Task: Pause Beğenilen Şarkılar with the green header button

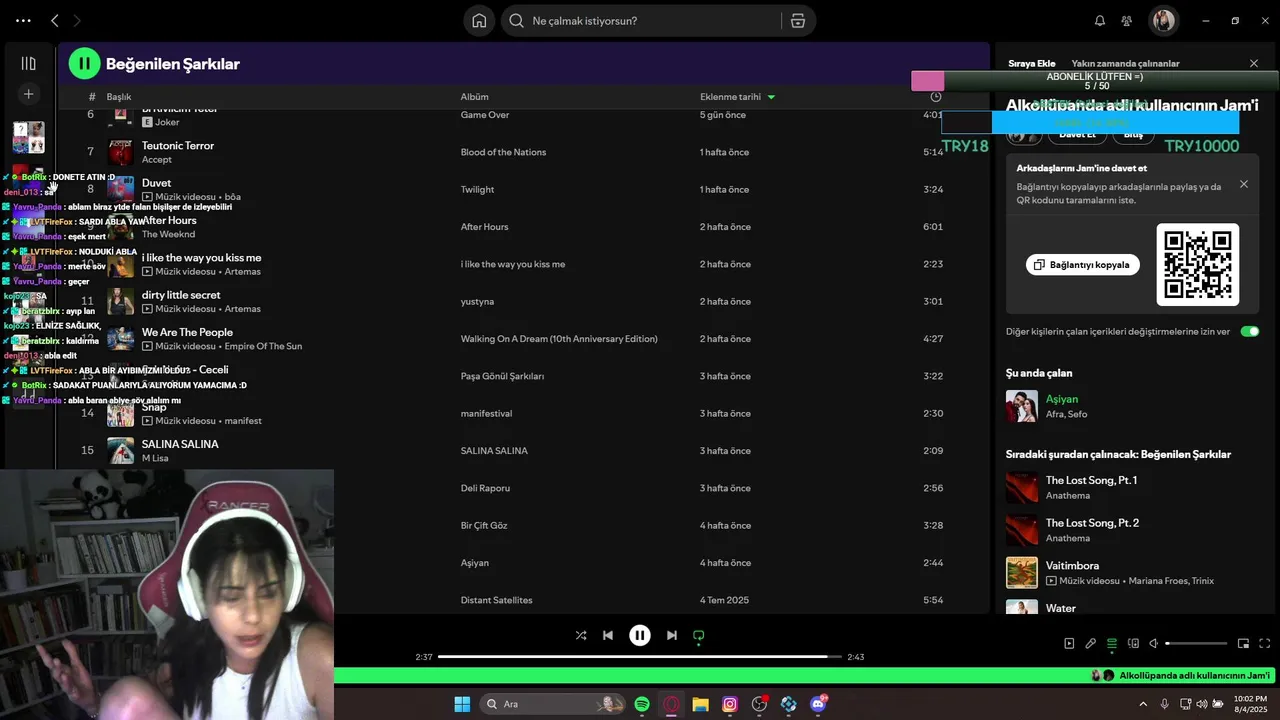Action: click(x=84, y=64)
